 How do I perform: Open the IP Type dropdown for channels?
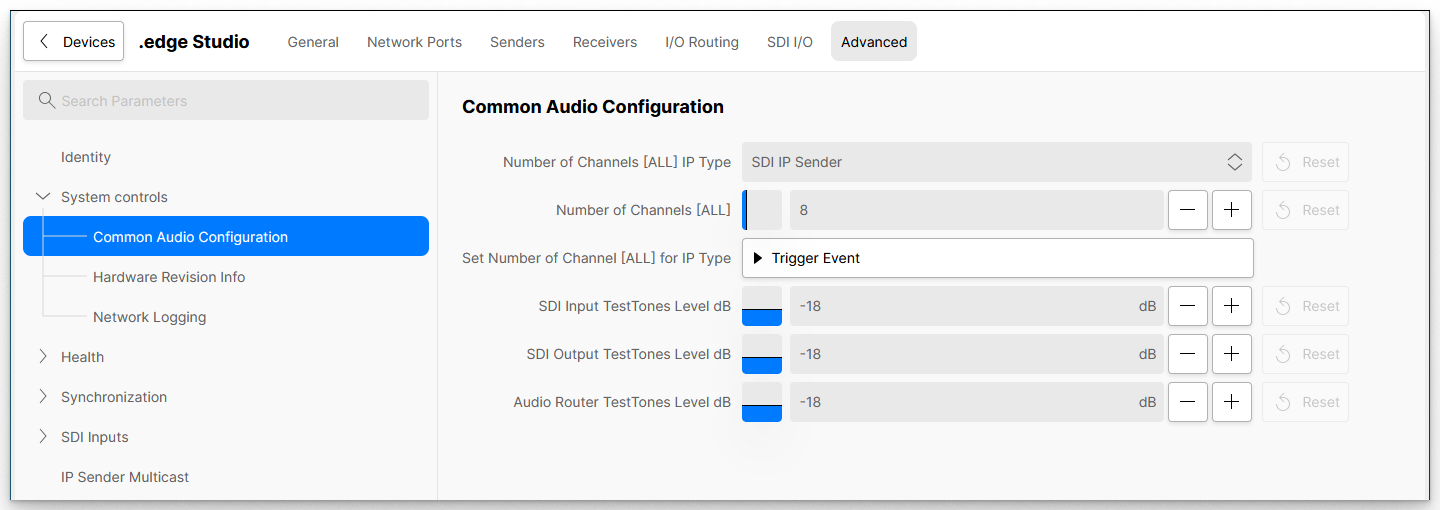pos(996,162)
